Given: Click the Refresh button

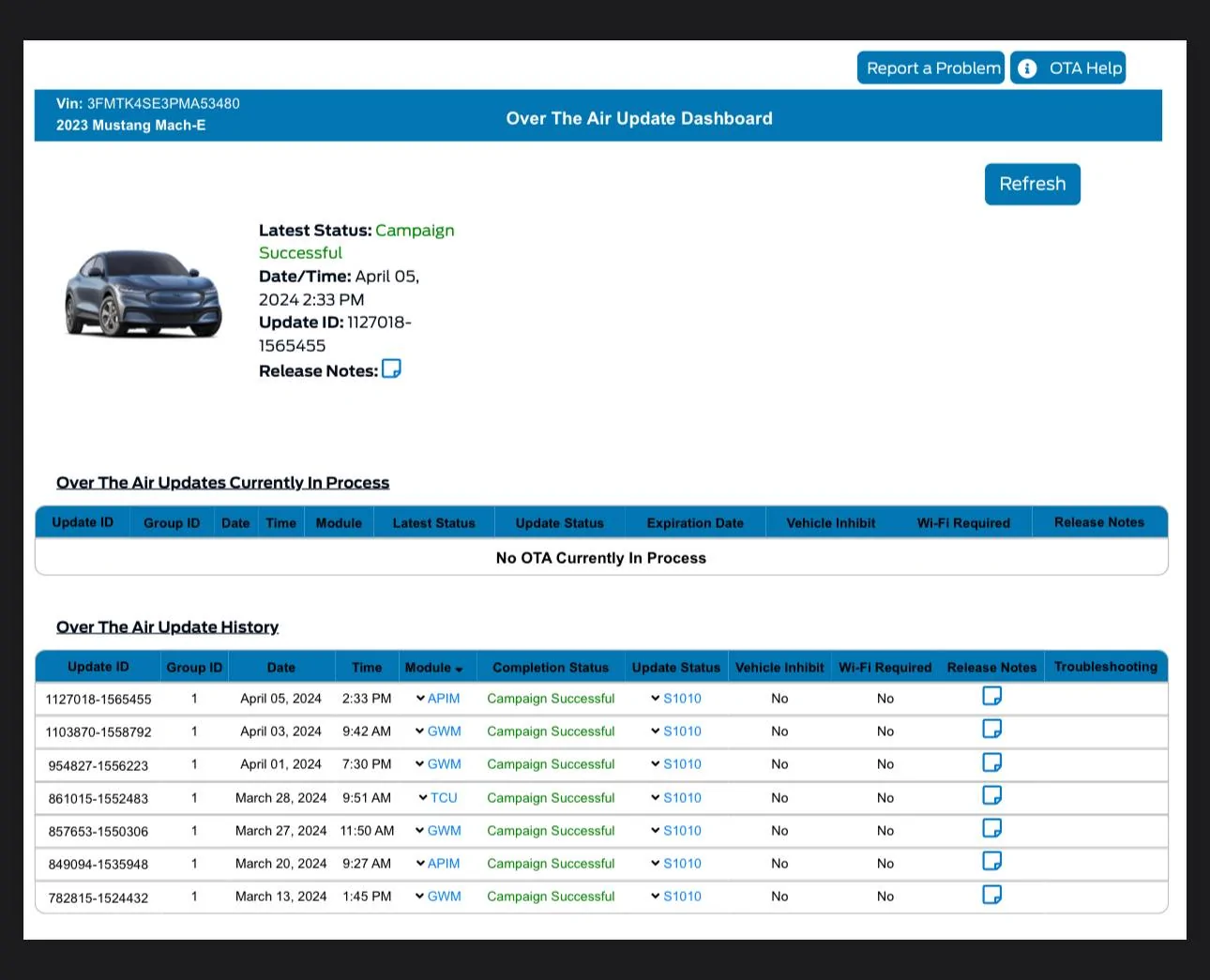Looking at the screenshot, I should click(x=1032, y=184).
